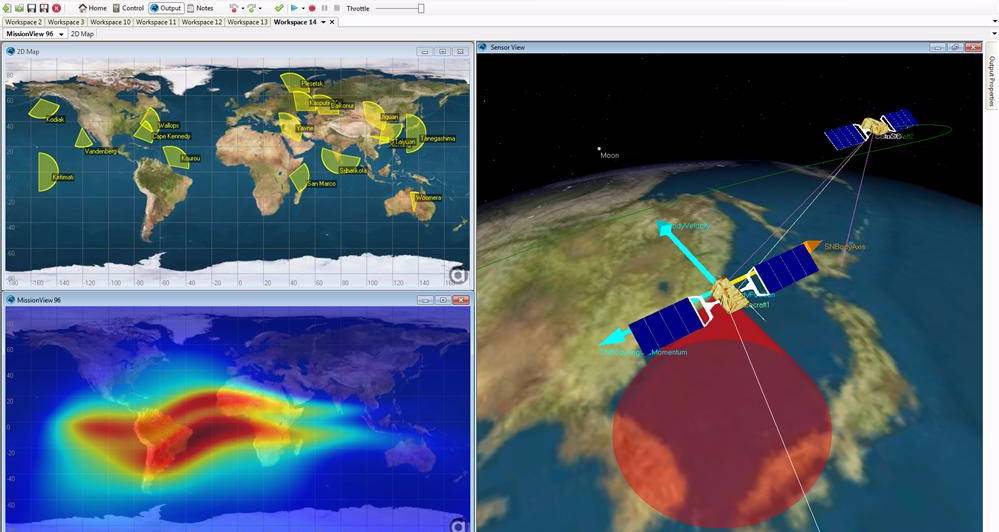Open the Output Properties side panel
Viewport: 999px width, 532px height.
tap(991, 80)
